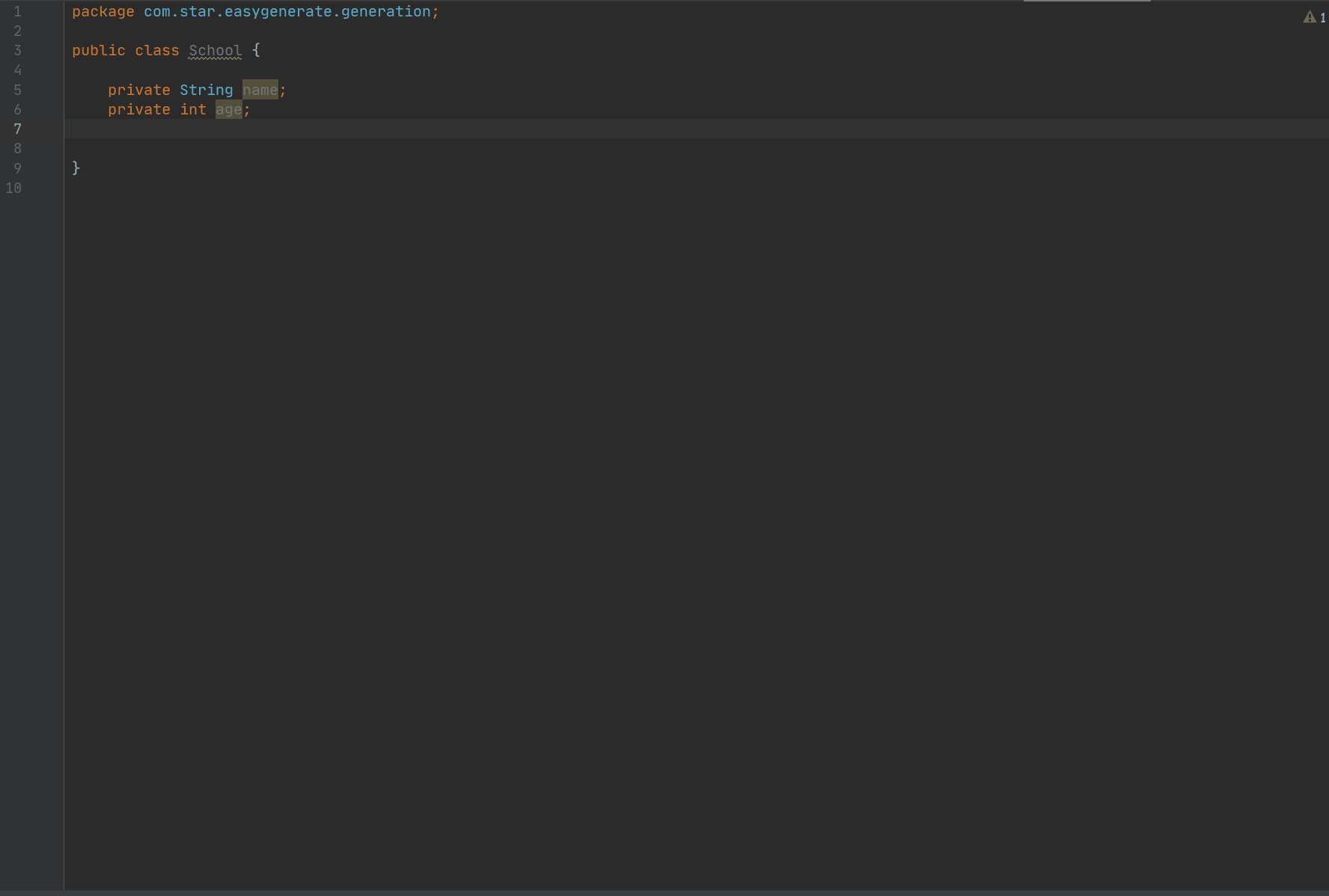Click gutter line number 3

(x=17, y=51)
